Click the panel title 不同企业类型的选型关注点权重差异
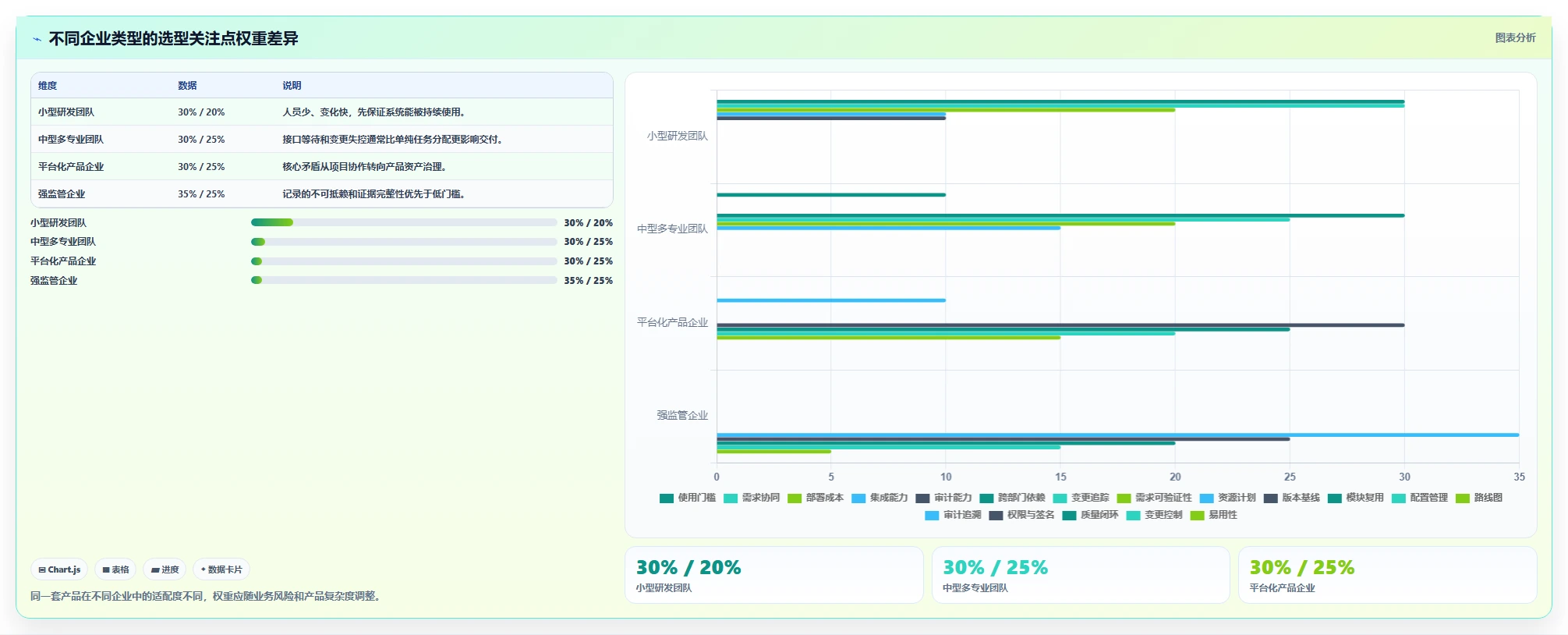 (x=174, y=39)
